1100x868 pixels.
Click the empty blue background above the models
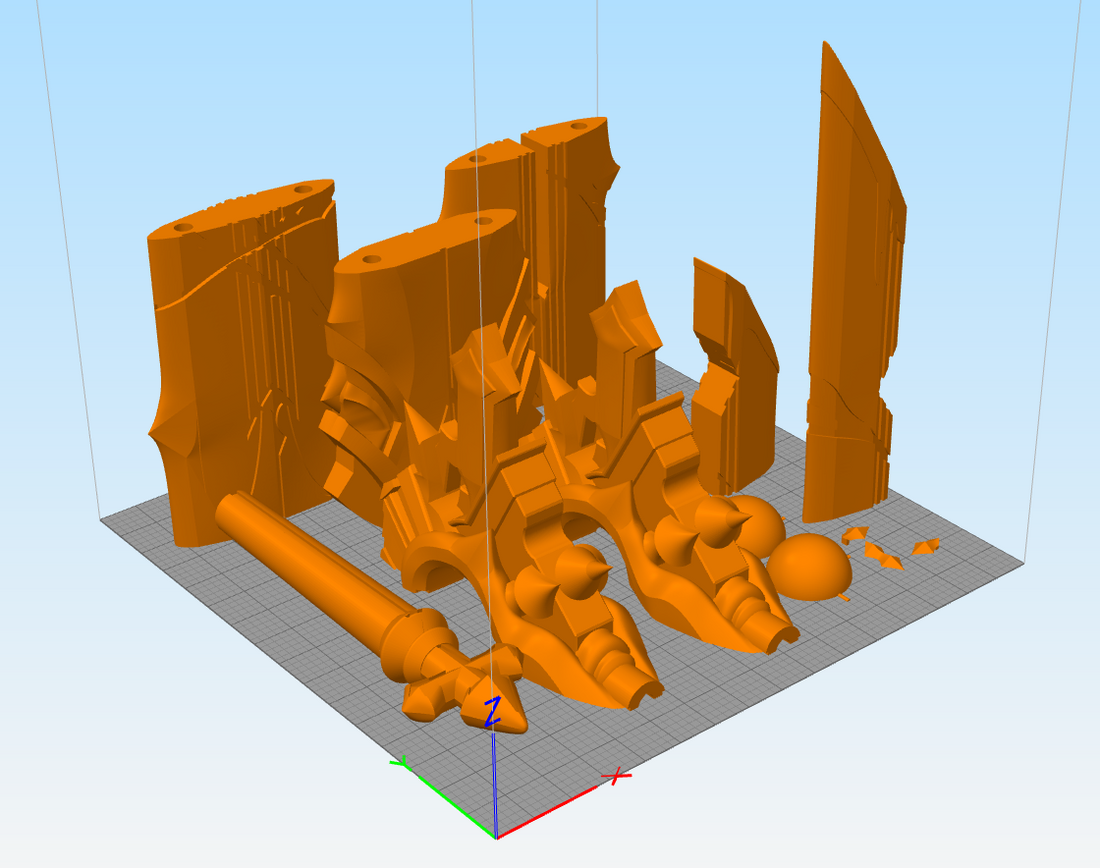[300, 80]
